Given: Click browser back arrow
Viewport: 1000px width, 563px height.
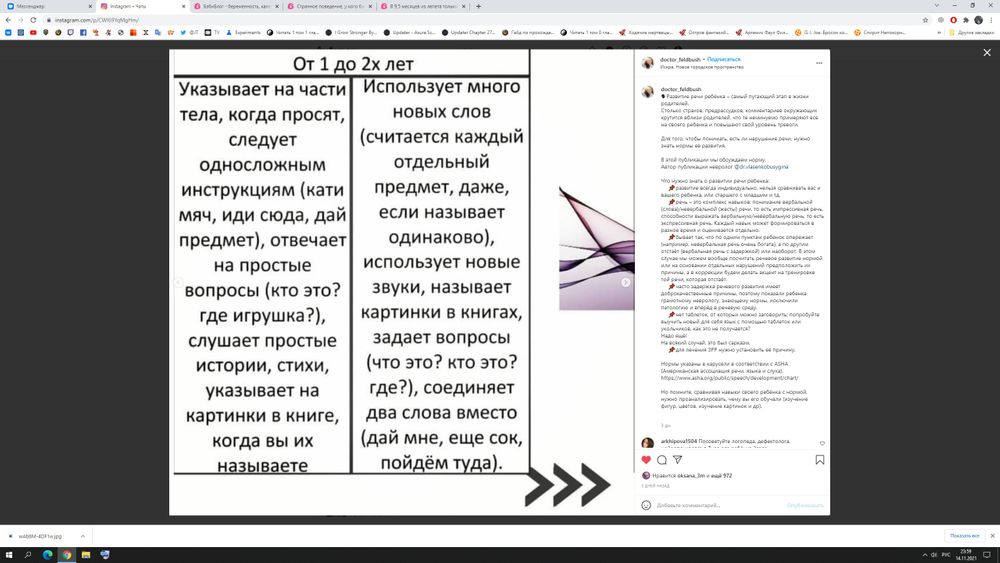Looking at the screenshot, I should pos(8,20).
